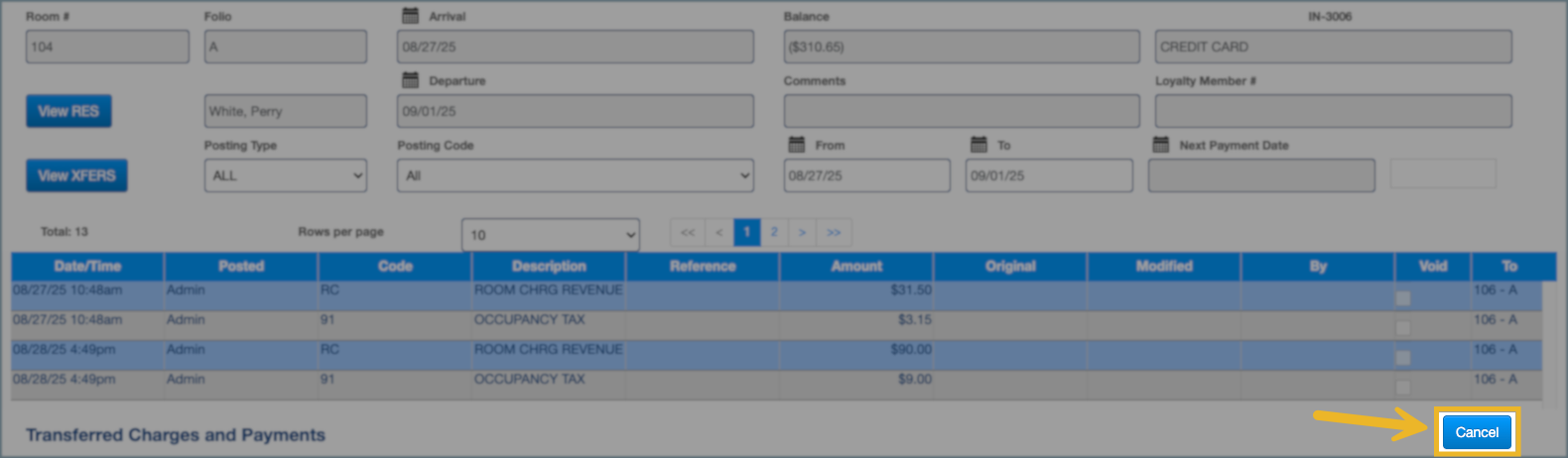1568x458 pixels.
Task: Jump to last page of results
Action: click(x=834, y=232)
